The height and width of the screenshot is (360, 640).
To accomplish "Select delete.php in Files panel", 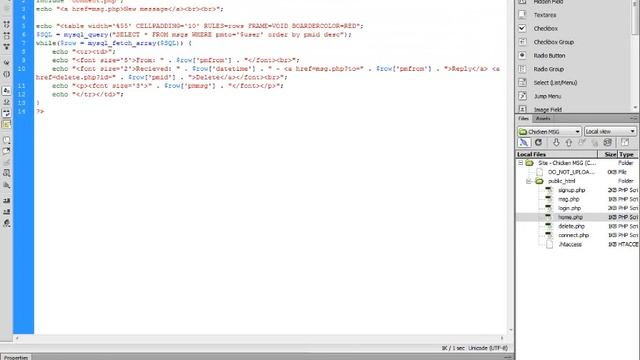I will point(571,226).
